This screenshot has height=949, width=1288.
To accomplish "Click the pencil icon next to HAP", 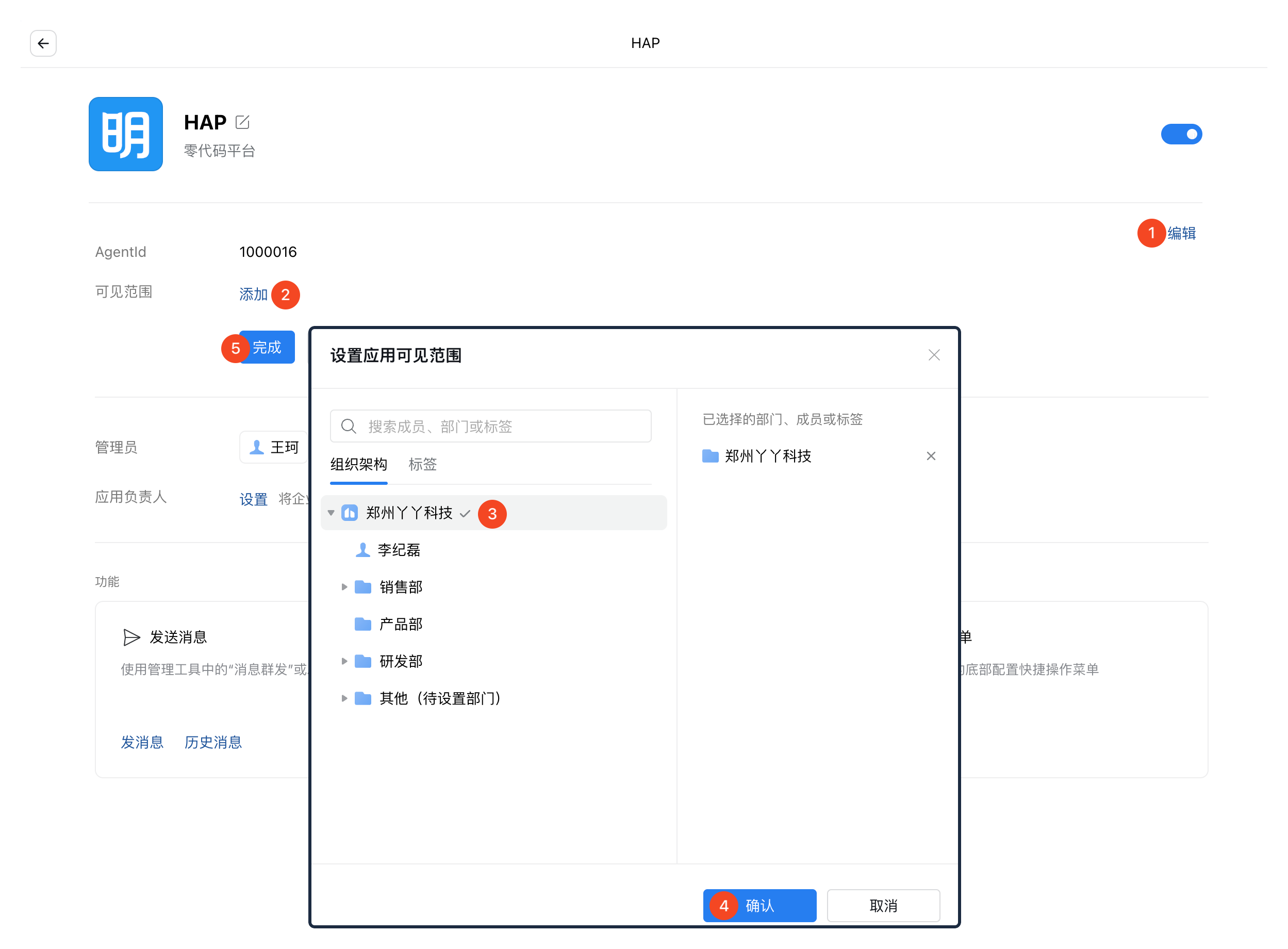I will pyautogui.click(x=242, y=122).
